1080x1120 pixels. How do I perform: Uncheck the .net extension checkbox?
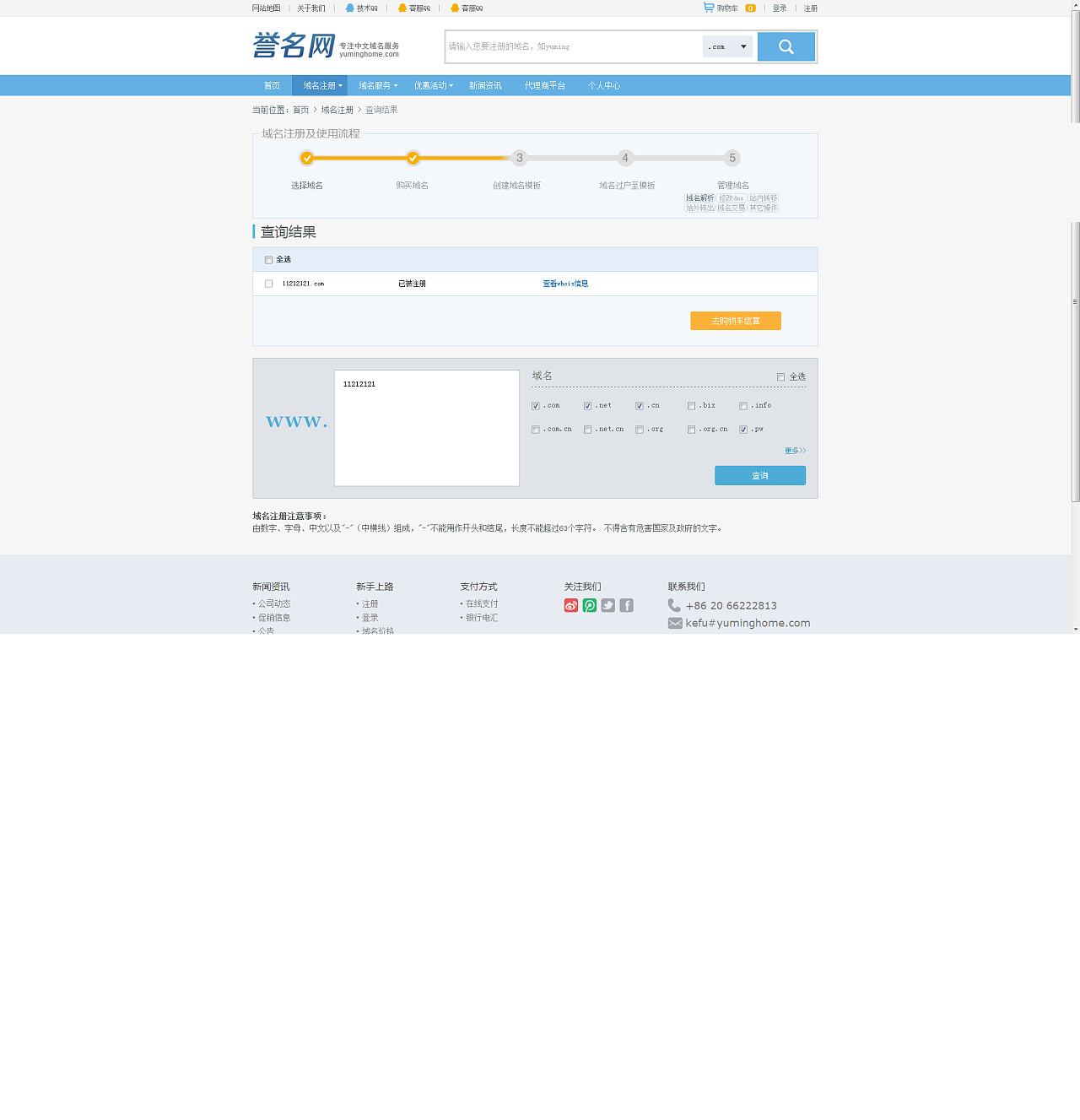(587, 406)
